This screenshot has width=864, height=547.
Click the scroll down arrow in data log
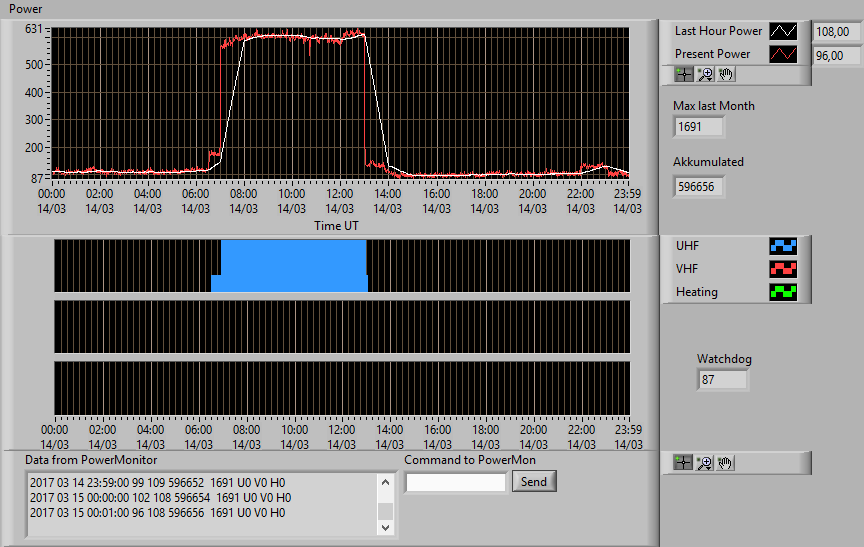[386, 528]
